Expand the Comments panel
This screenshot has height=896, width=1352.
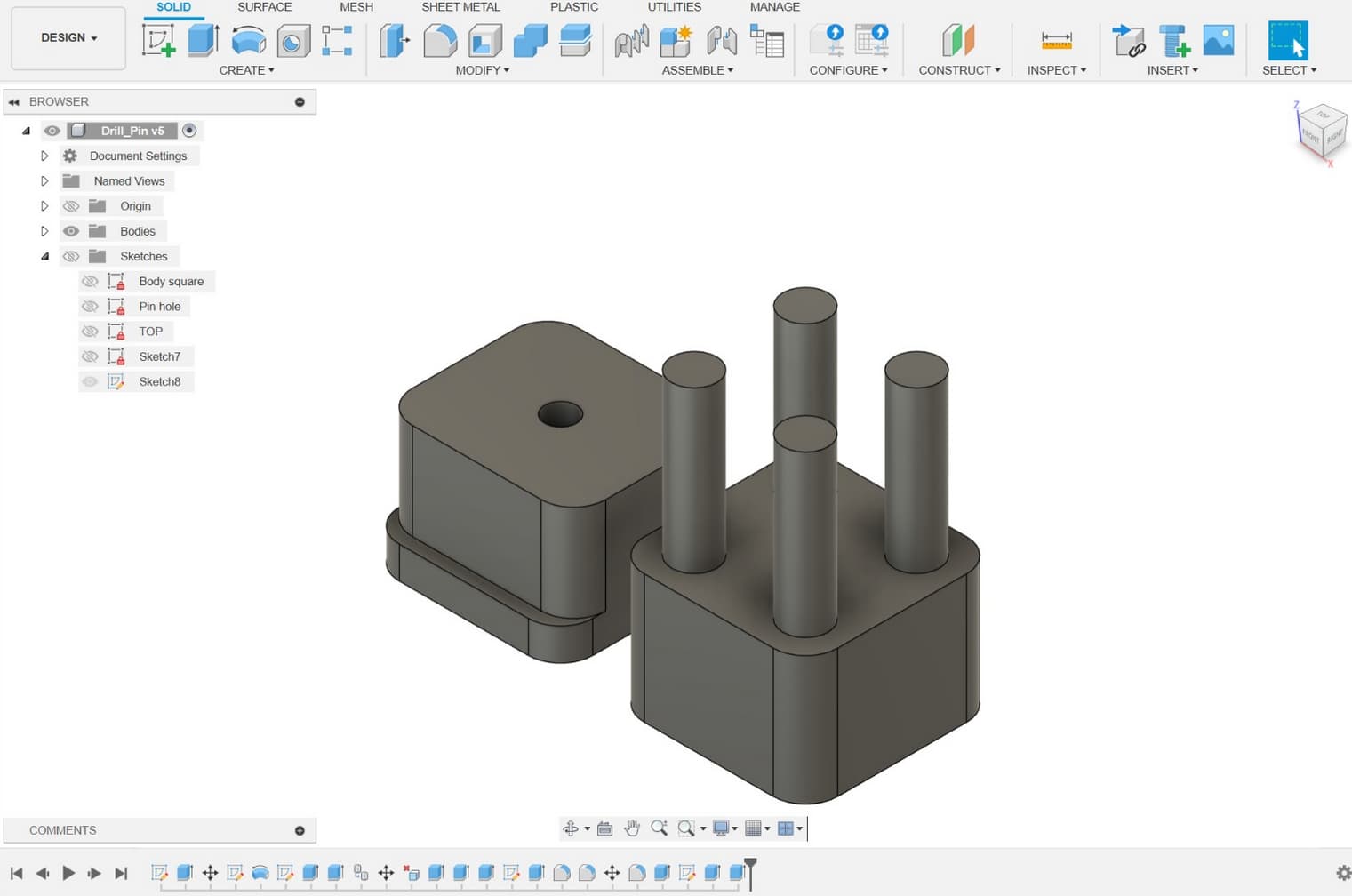(300, 831)
